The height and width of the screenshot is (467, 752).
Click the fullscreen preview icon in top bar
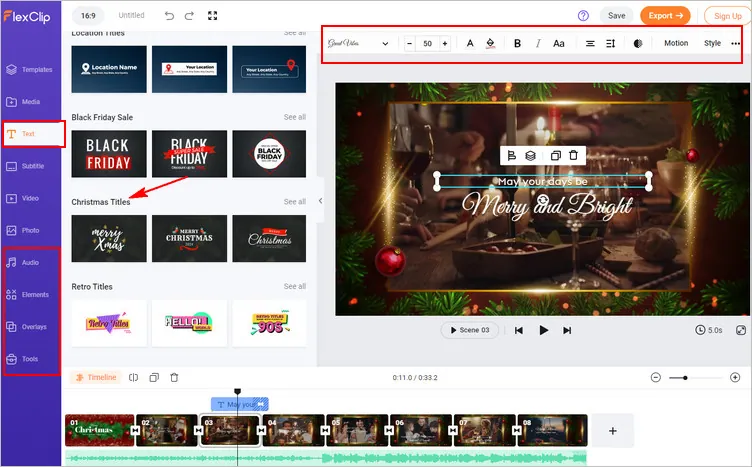coord(212,16)
